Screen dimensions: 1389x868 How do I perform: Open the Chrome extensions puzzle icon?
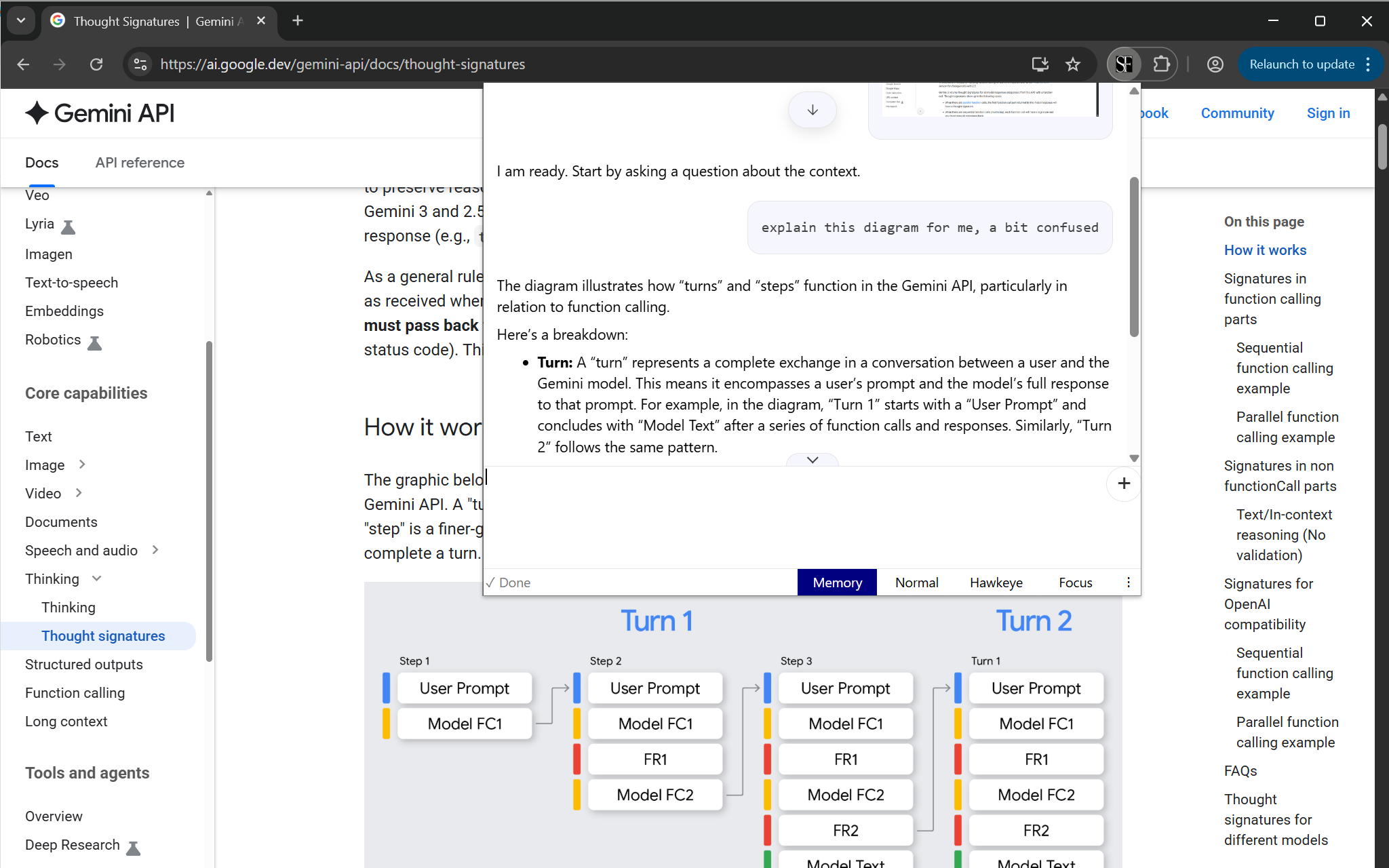pyautogui.click(x=1161, y=64)
